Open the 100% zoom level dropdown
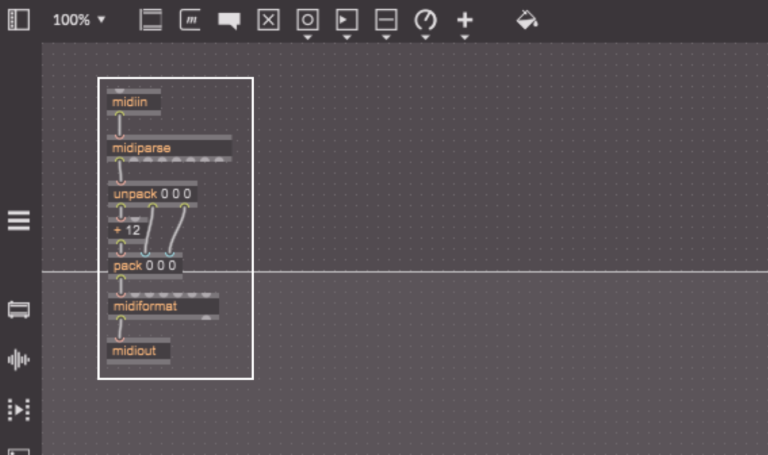768x455 pixels. pyautogui.click(x=79, y=20)
